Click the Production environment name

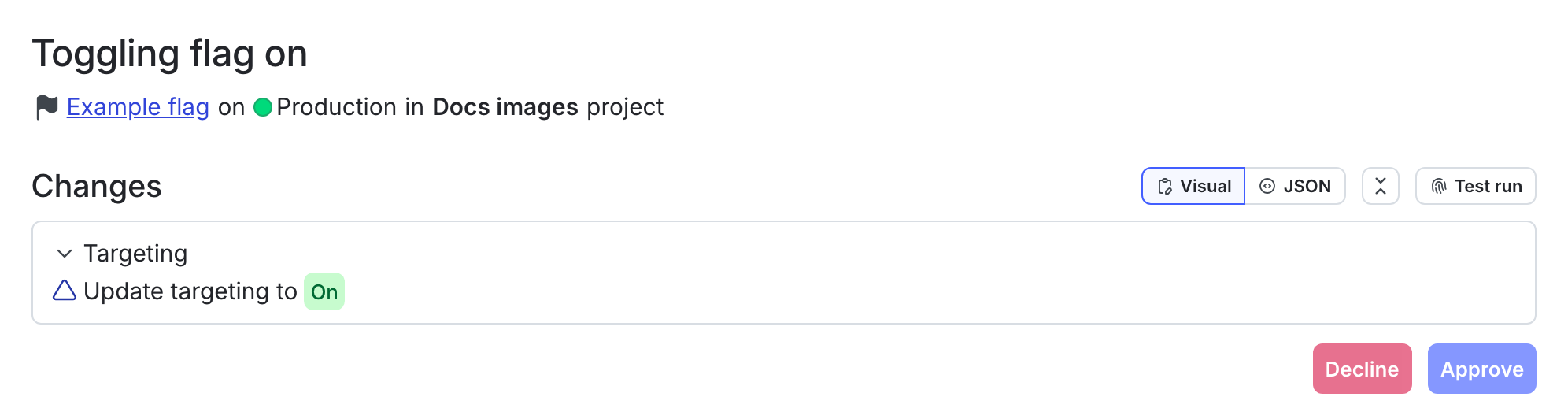coord(336,107)
